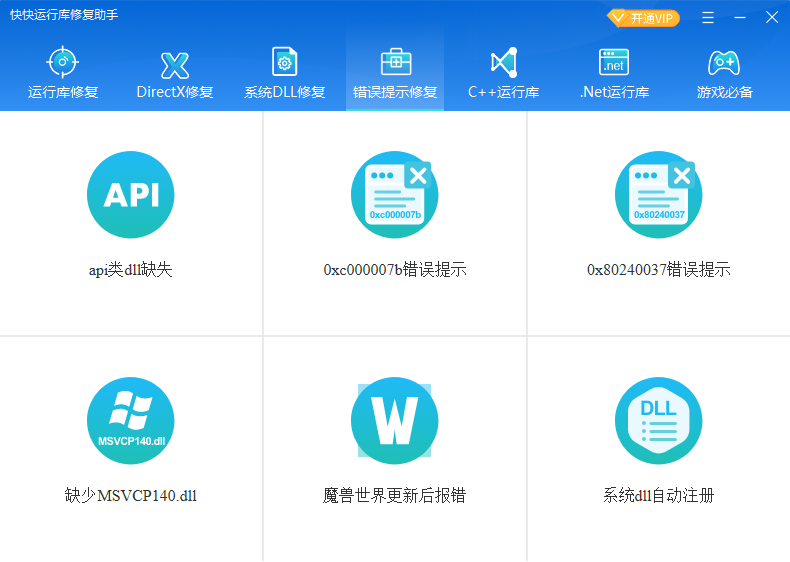Open the hamburger main menu
This screenshot has width=790, height=562.
click(708, 18)
